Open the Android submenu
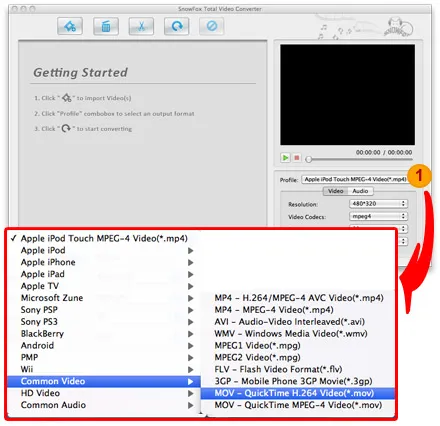The width and height of the screenshot is (440, 426). click(x=103, y=346)
